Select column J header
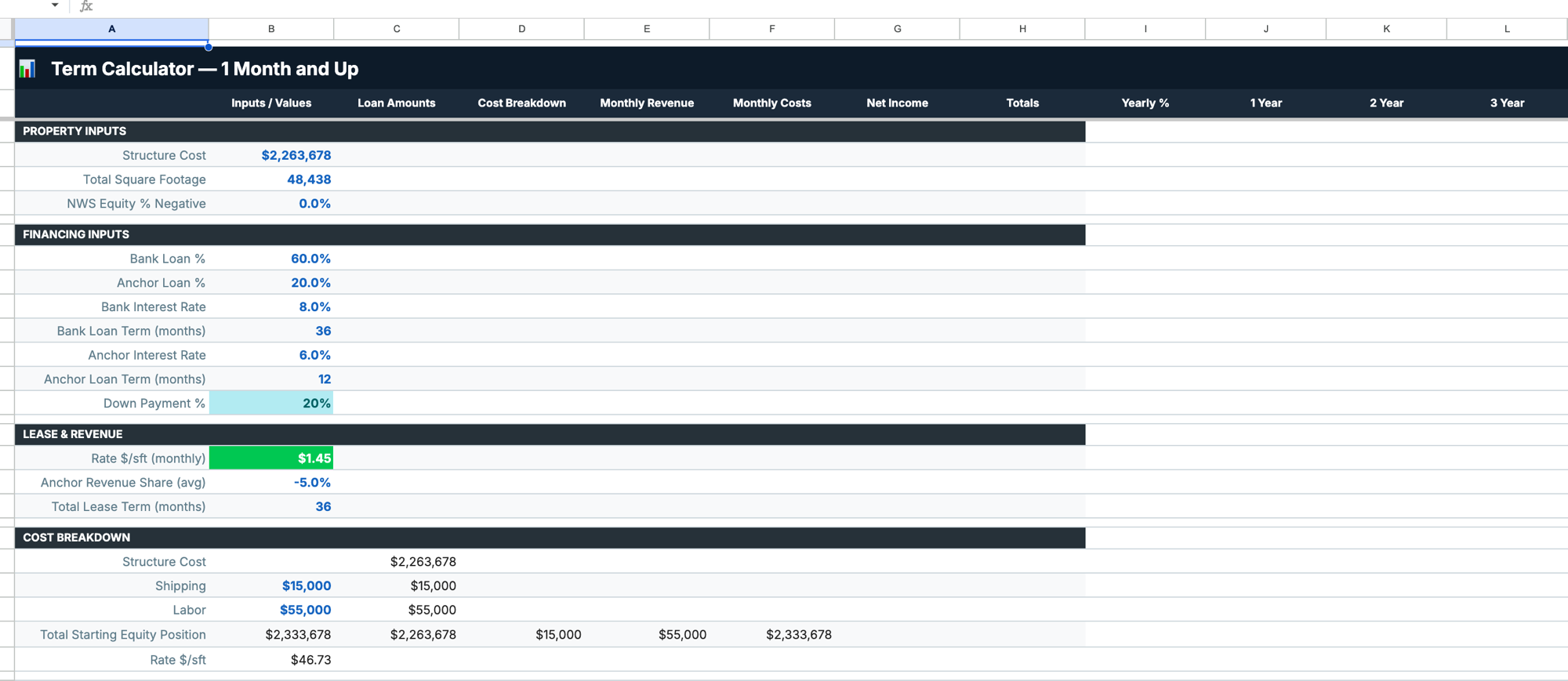 1266,29
